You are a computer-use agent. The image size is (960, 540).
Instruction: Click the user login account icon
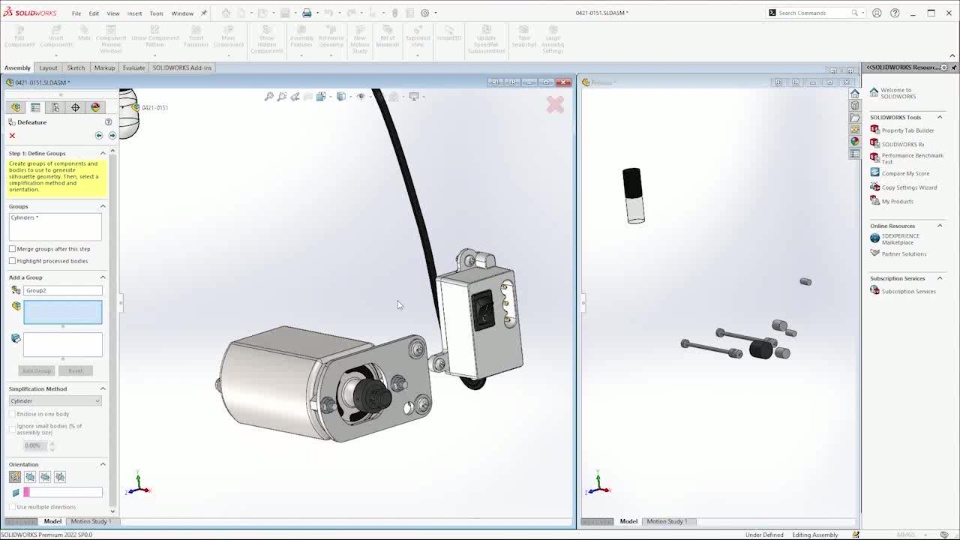877,13
